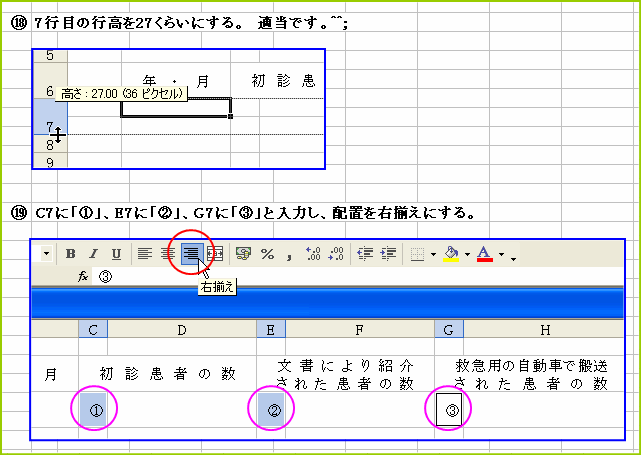Click the fx insert function icon

(83, 277)
